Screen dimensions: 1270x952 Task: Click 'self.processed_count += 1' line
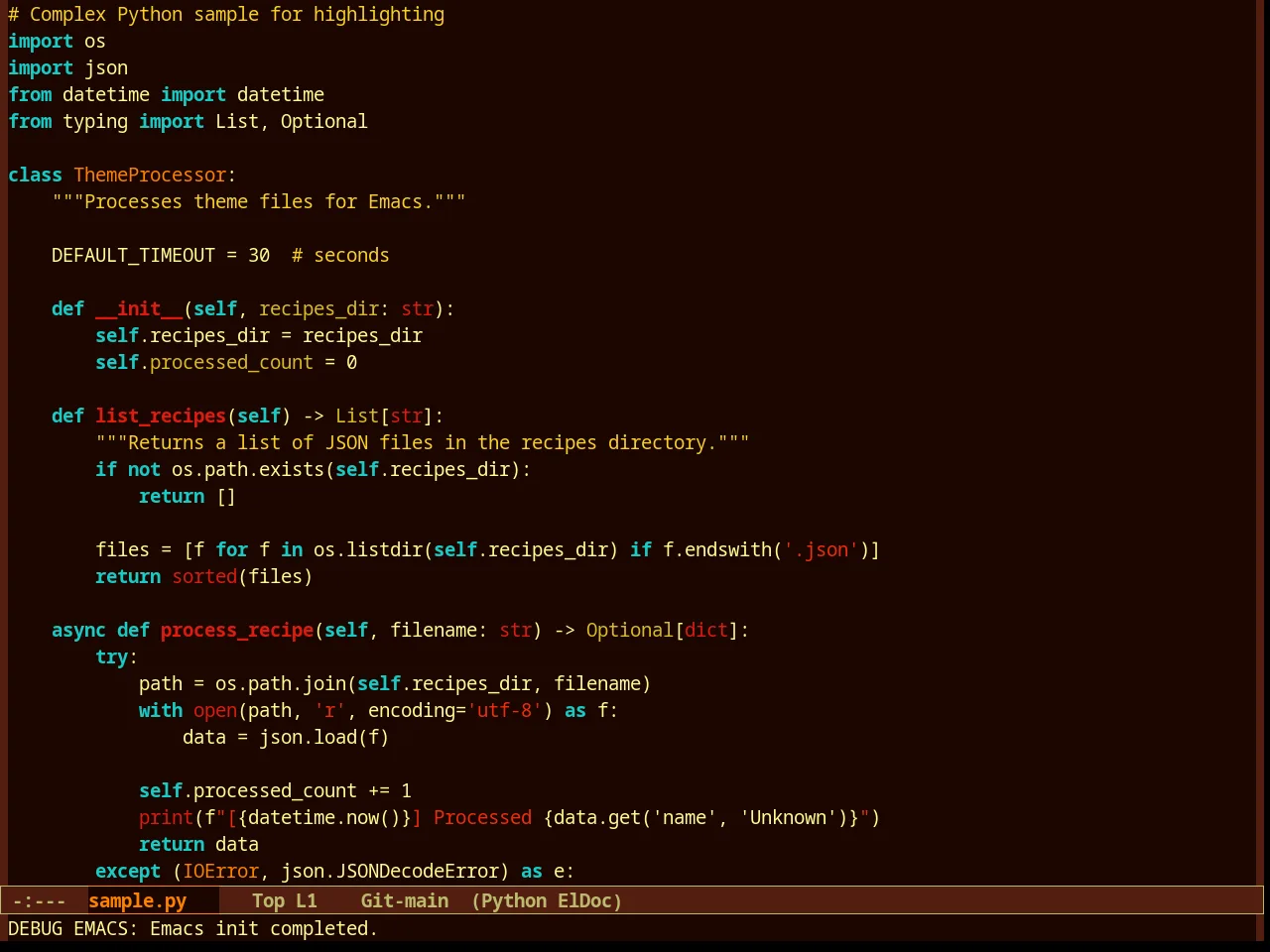coord(275,790)
